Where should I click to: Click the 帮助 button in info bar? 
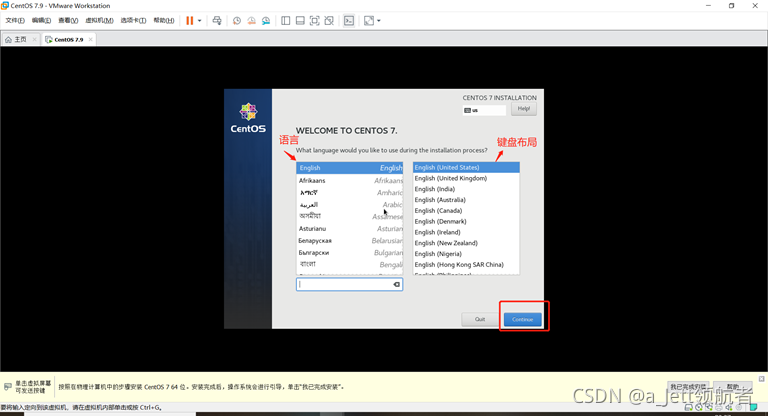(732, 387)
